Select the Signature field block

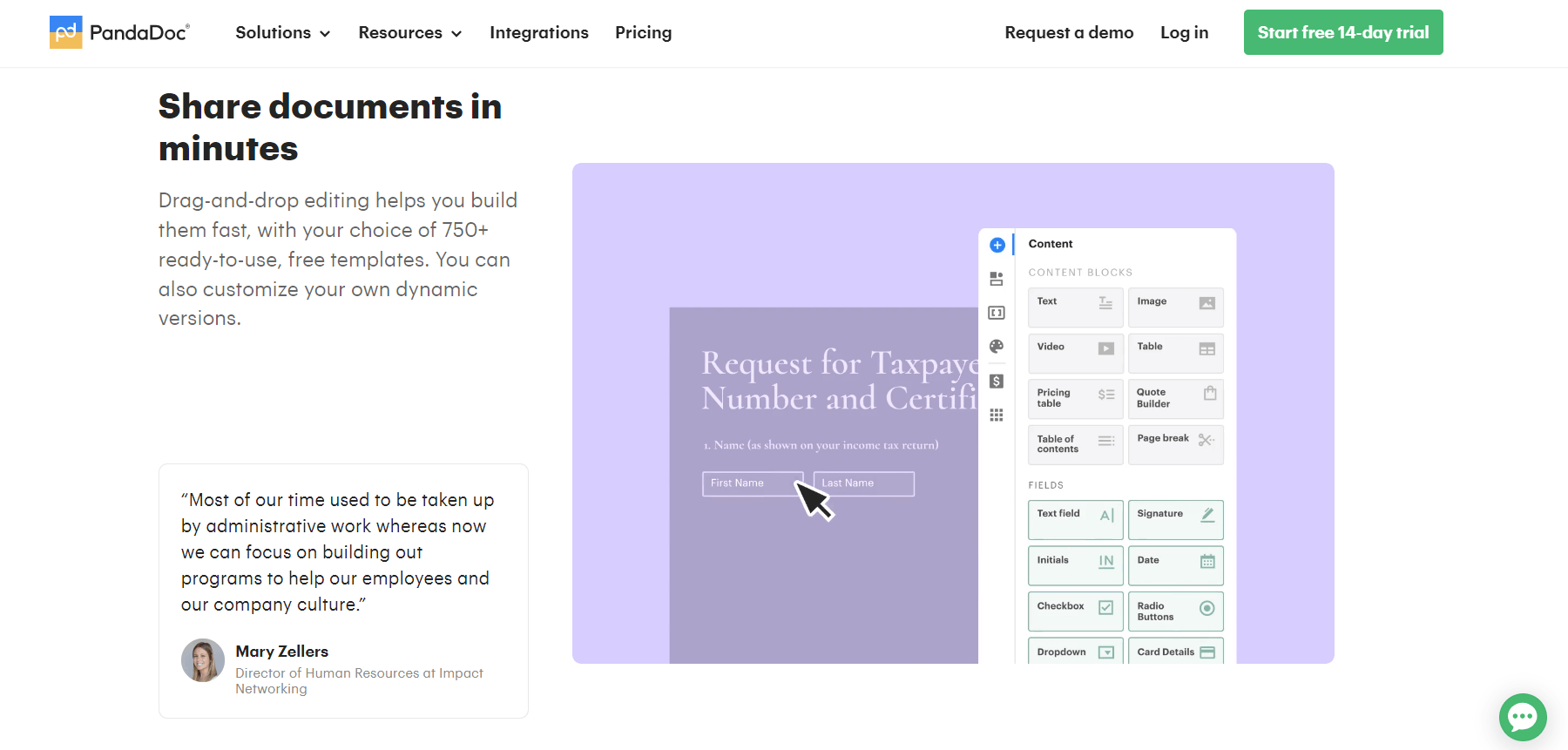click(x=1175, y=519)
